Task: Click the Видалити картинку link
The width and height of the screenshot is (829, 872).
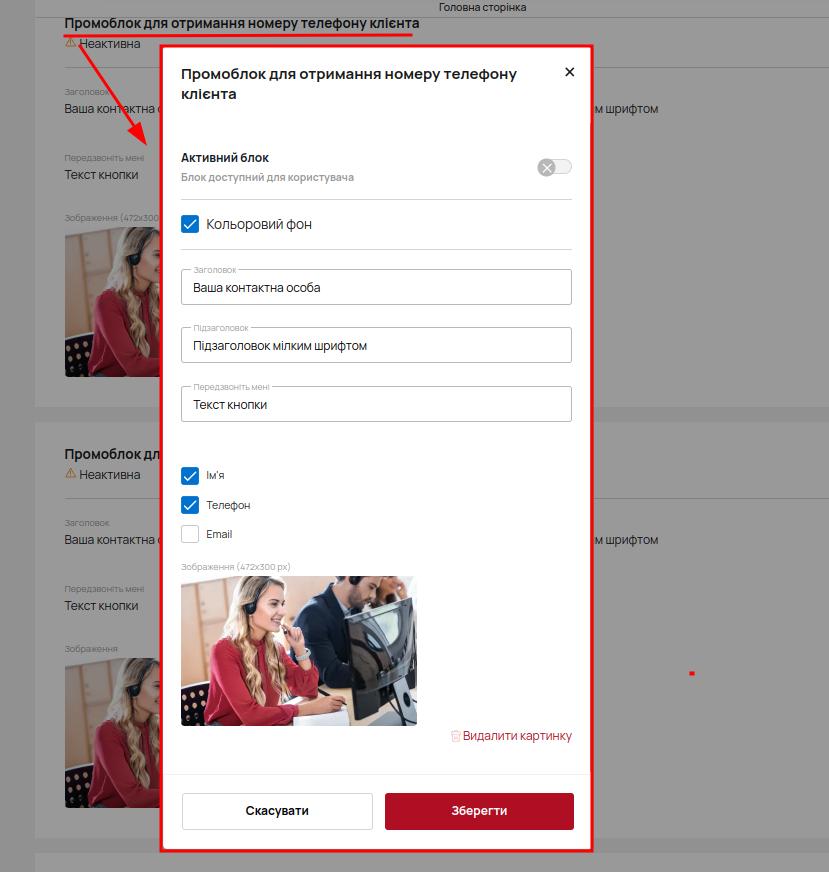Action: 517,736
